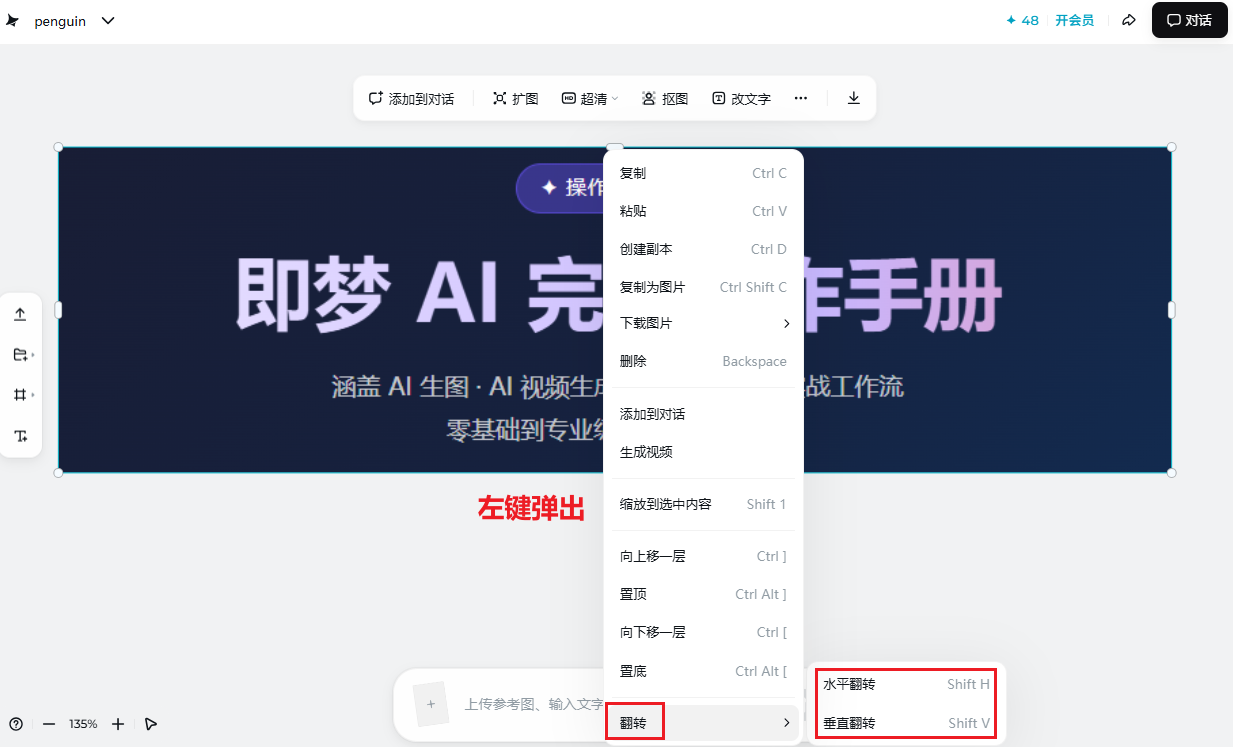Screen dimensions: 1233x747
Task: Click the download icon in top toolbar
Action: [853, 98]
